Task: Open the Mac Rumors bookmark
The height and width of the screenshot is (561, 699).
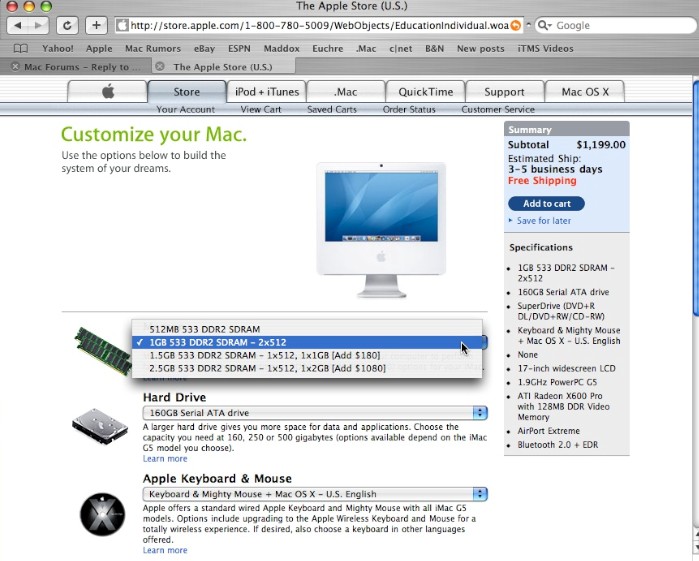Action: click(153, 48)
